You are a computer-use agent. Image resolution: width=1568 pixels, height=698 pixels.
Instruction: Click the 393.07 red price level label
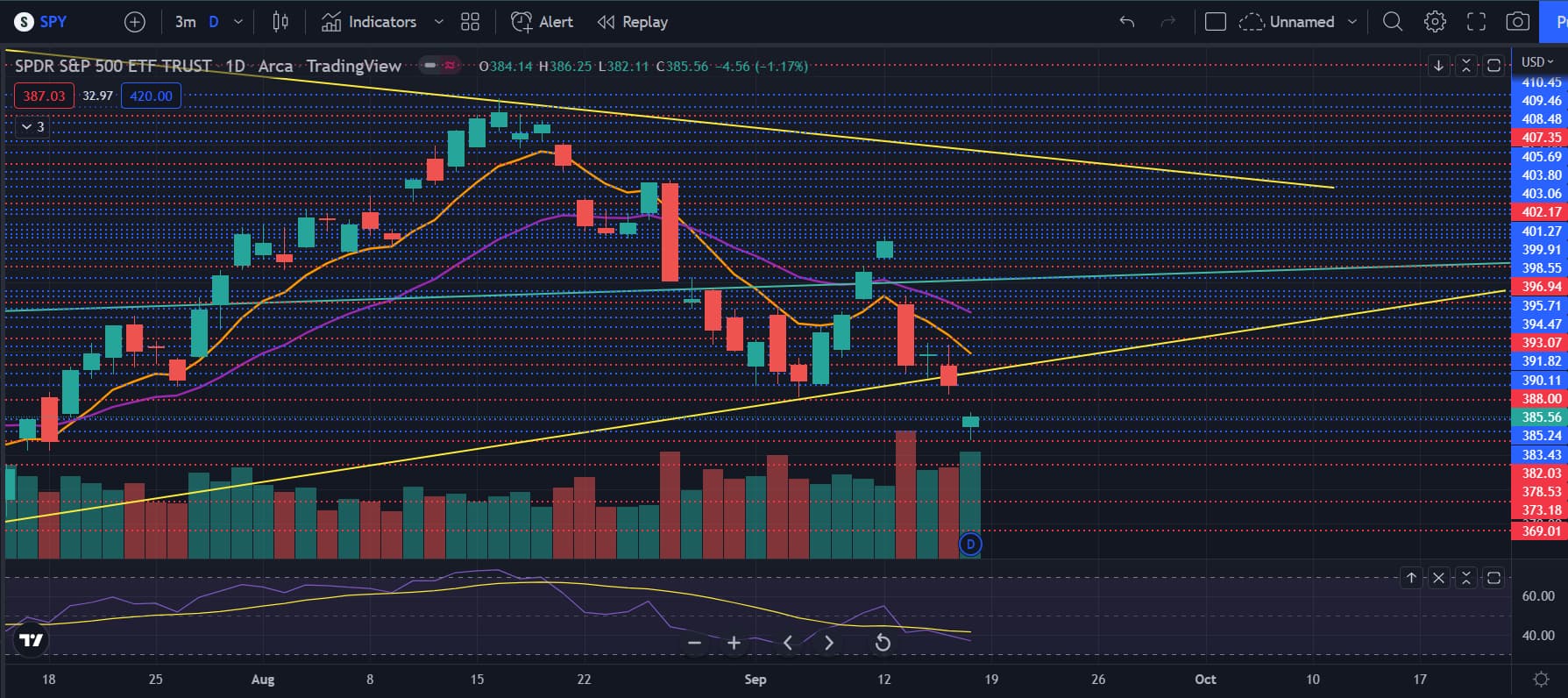1540,343
